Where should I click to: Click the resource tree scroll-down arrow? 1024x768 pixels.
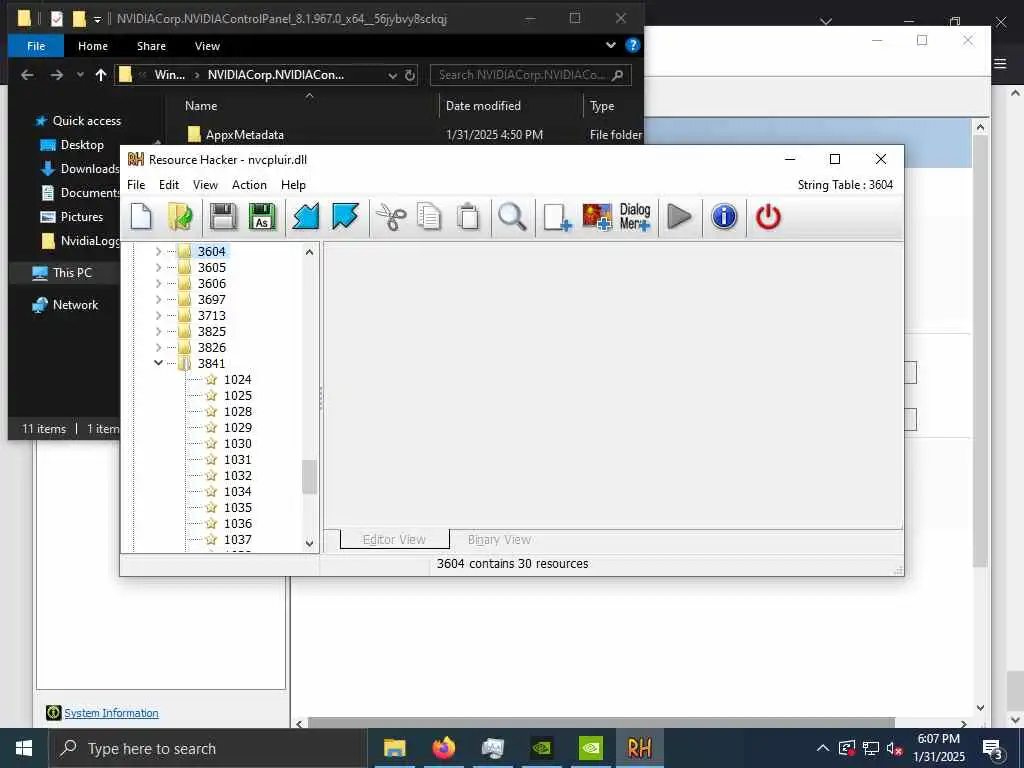click(x=310, y=543)
